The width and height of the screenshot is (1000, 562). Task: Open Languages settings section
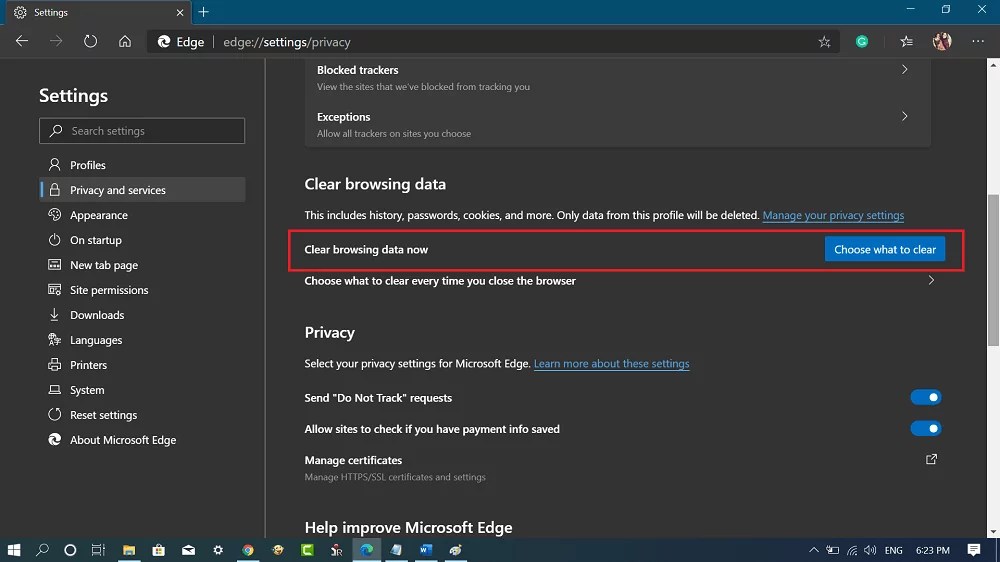pyautogui.click(x=142, y=340)
